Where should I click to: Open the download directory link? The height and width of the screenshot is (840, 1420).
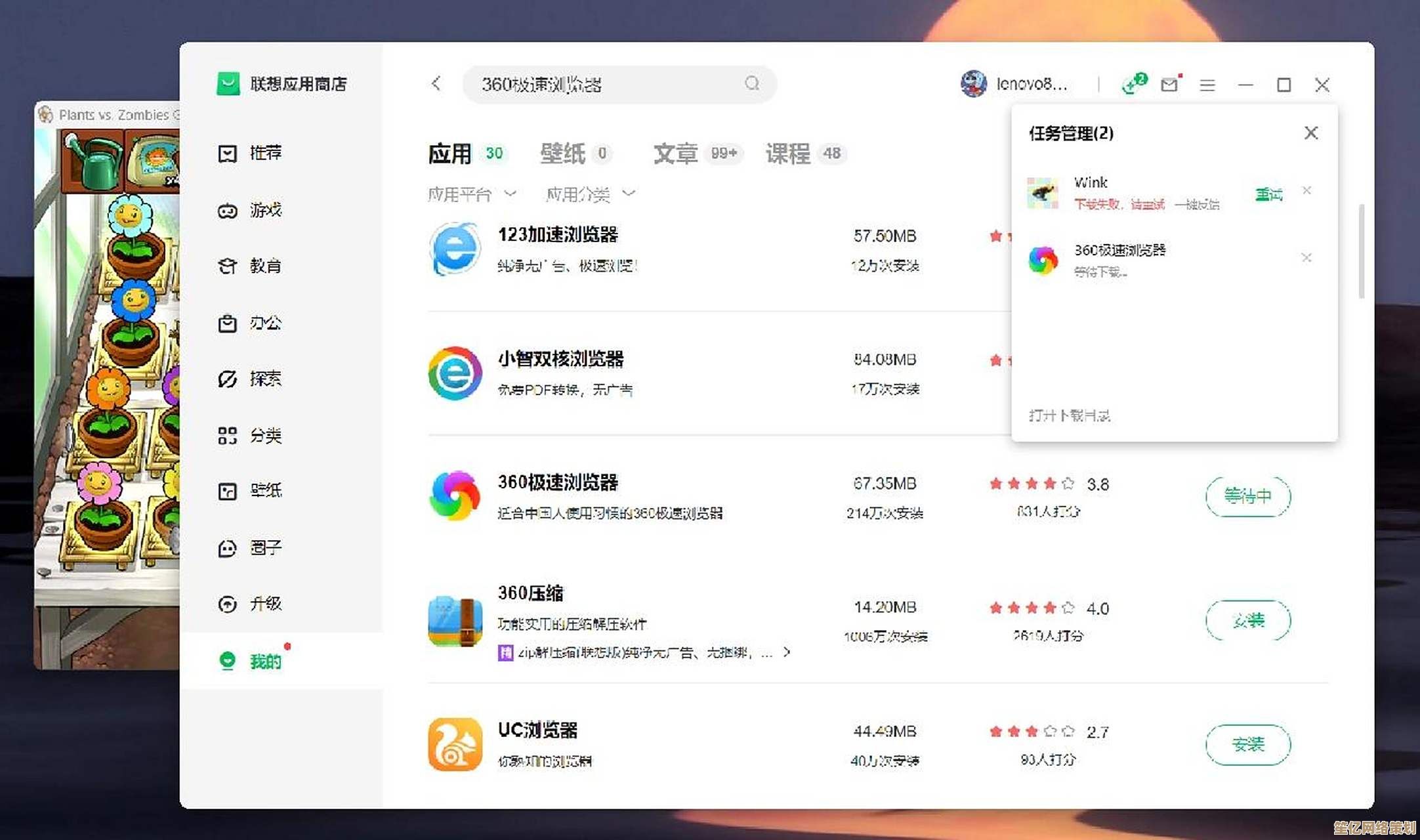pyautogui.click(x=1069, y=415)
